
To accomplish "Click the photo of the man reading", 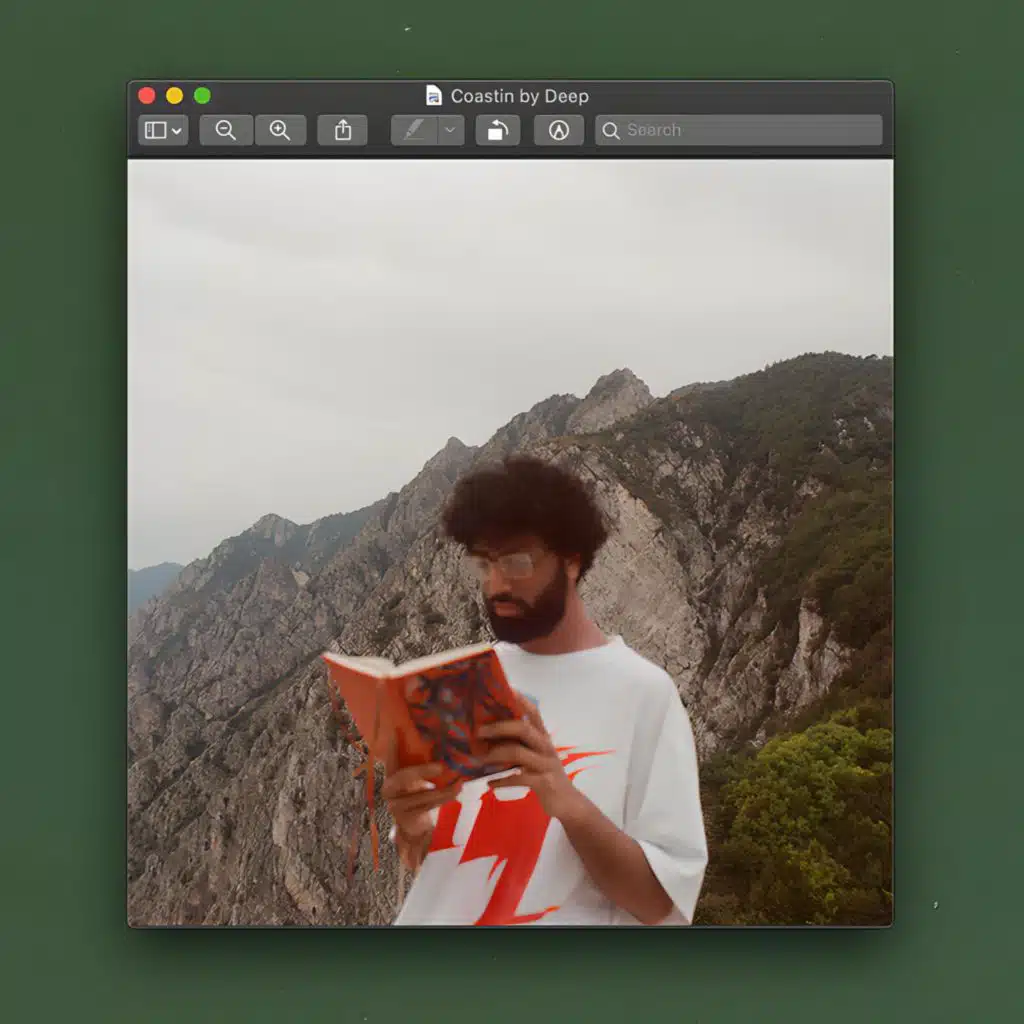I will pos(511,543).
